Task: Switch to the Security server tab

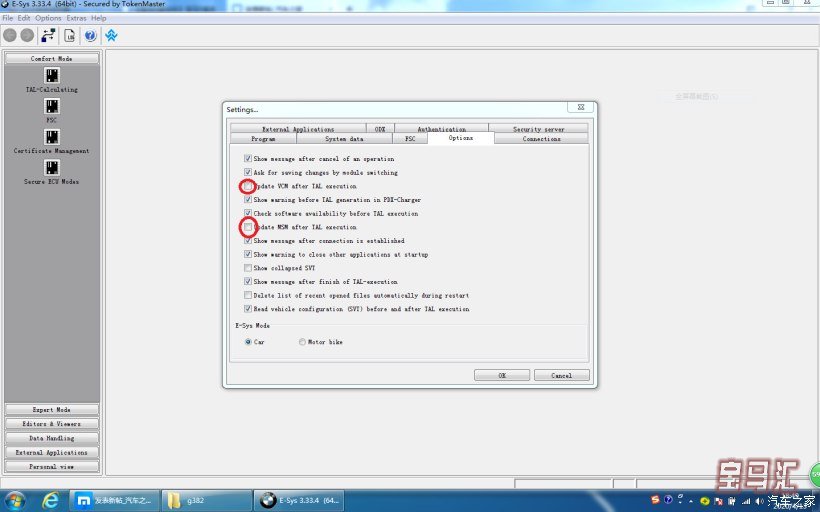Action: pyautogui.click(x=539, y=129)
